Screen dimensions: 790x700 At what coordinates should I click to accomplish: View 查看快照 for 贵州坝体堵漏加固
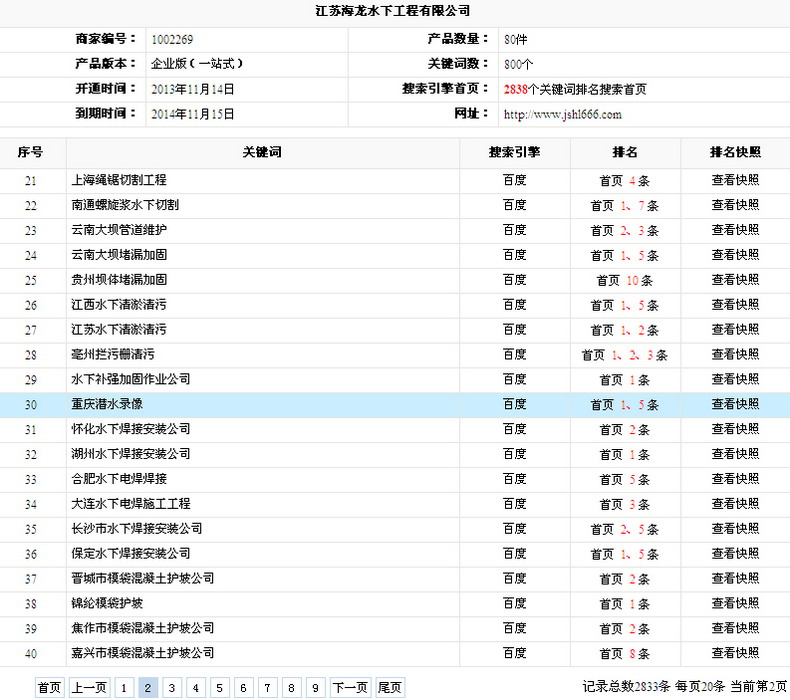[x=735, y=280]
